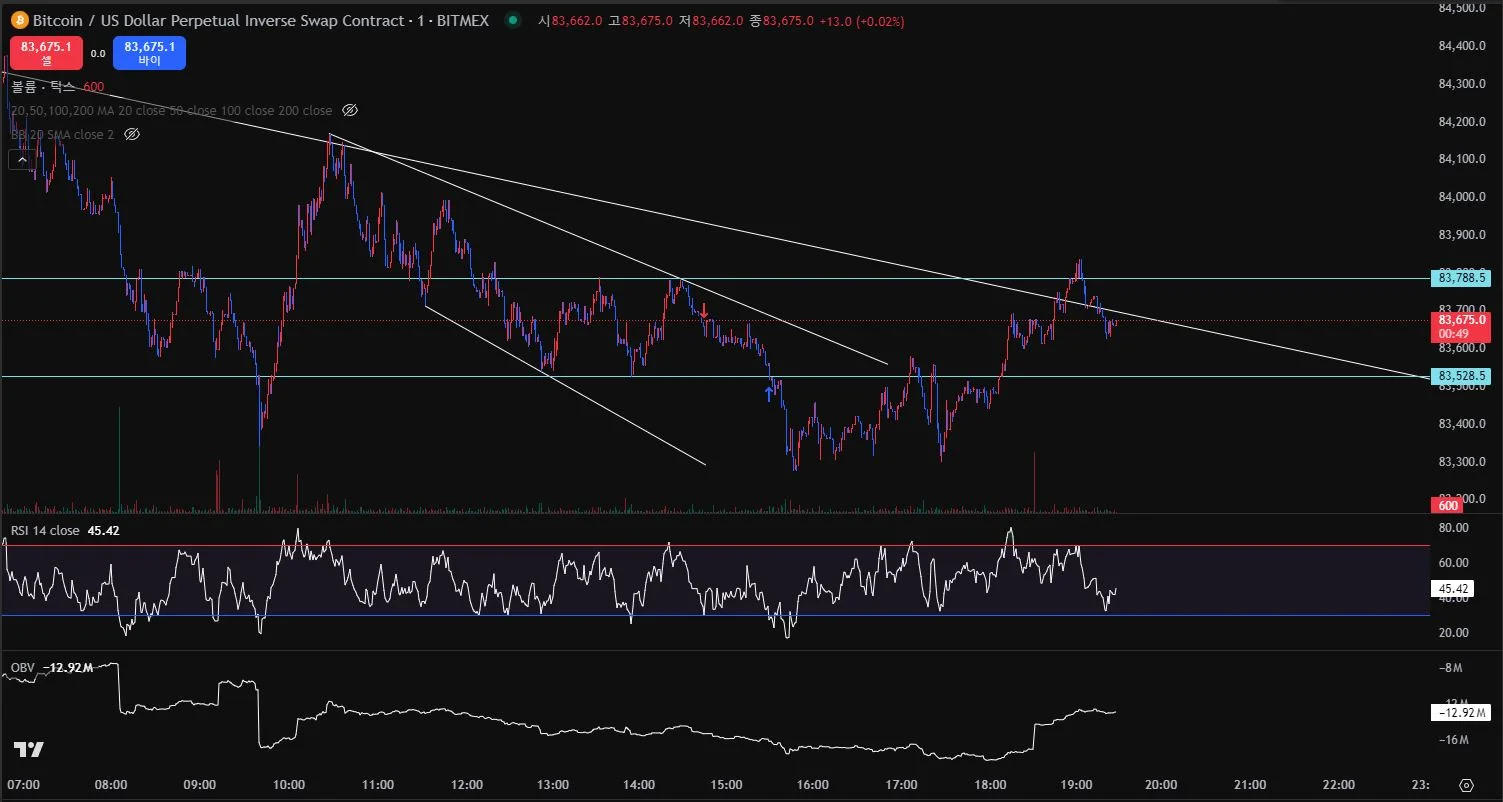Click the red down arrow marker on chart
This screenshot has width=1503, height=802.
click(x=704, y=313)
